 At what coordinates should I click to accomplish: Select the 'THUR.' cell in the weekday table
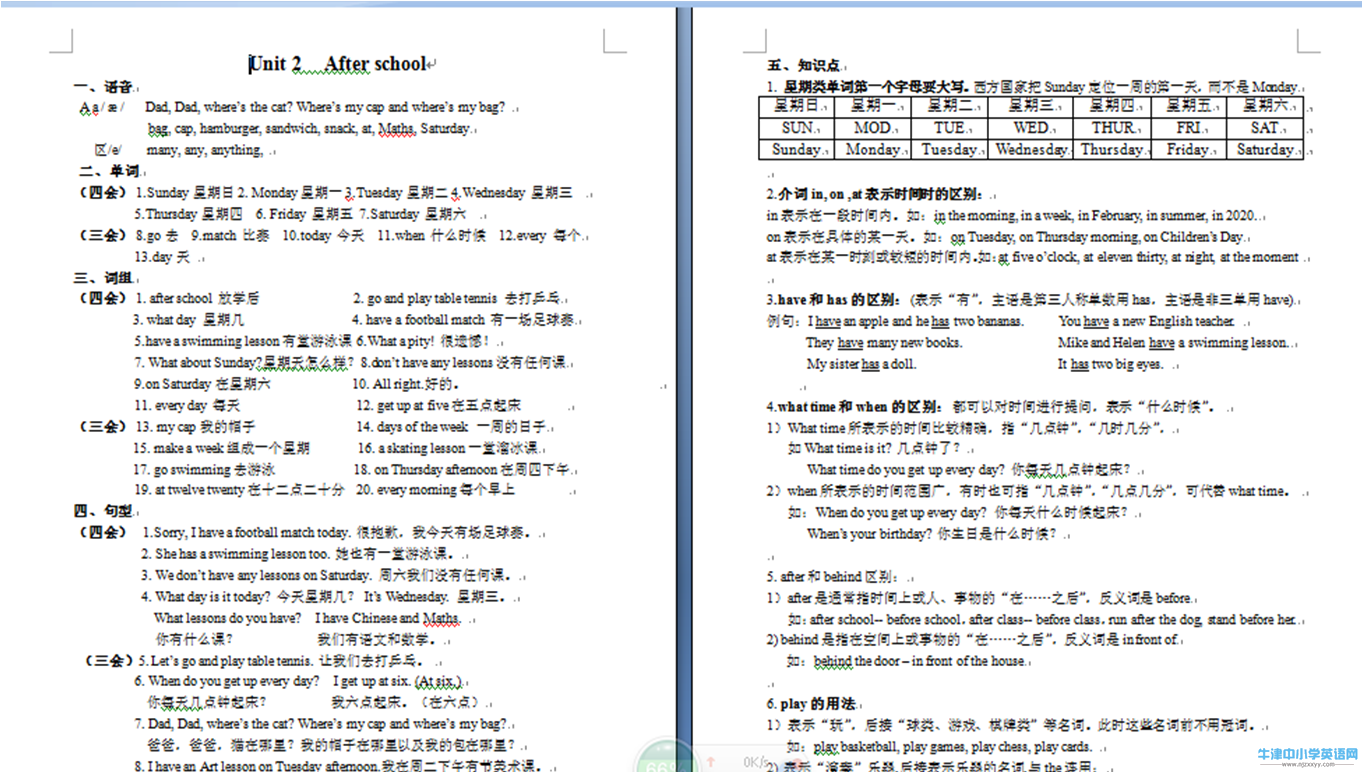pos(1112,128)
